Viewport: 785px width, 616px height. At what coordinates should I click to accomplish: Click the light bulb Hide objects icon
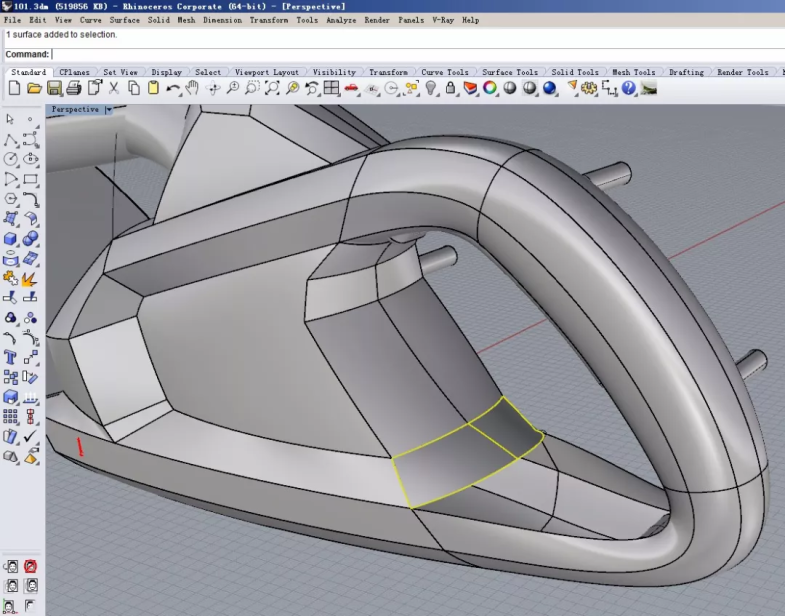[x=431, y=88]
